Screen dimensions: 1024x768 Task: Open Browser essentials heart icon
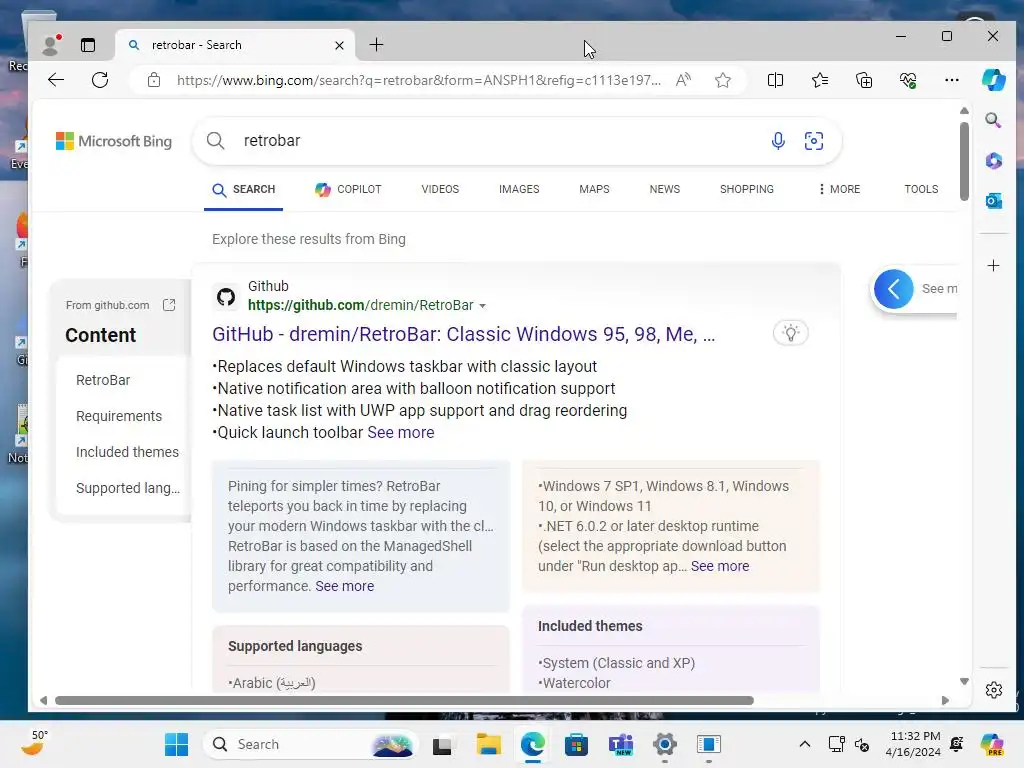[x=908, y=80]
